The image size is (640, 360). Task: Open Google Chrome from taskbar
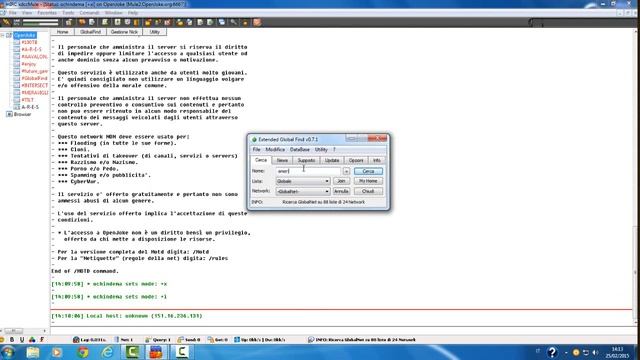83,352
